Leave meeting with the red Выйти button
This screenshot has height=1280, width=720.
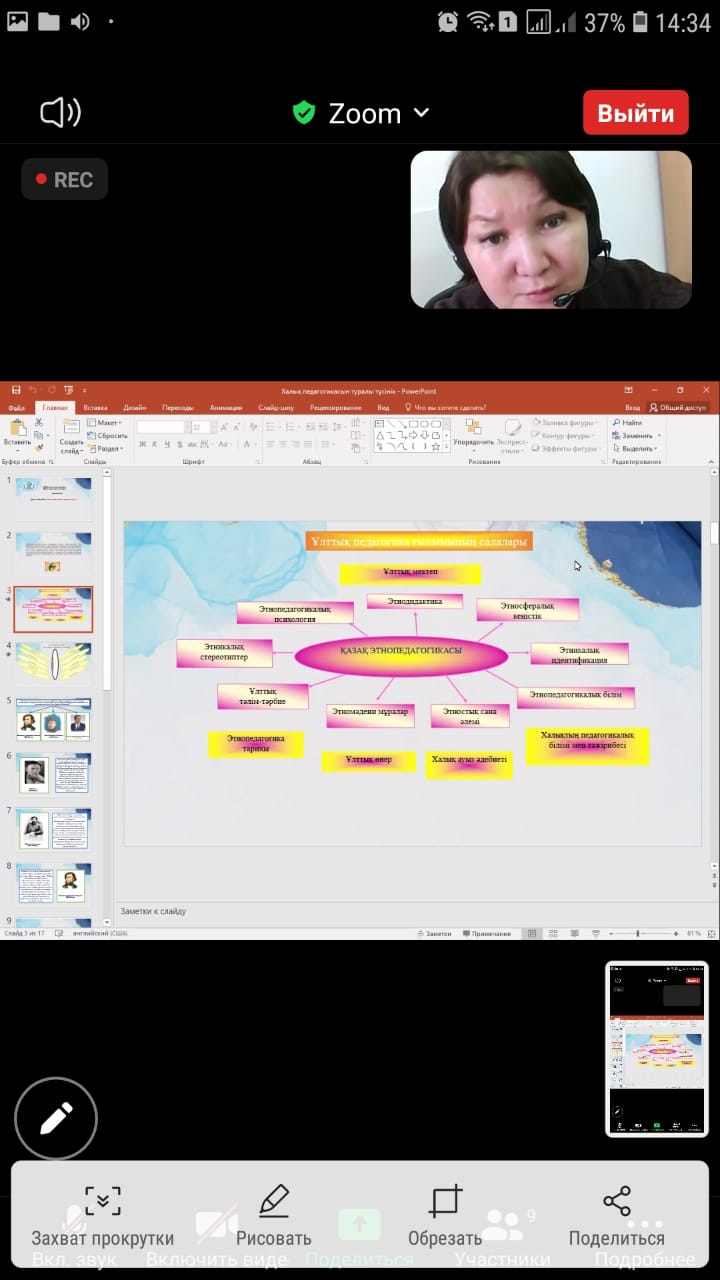tap(636, 112)
